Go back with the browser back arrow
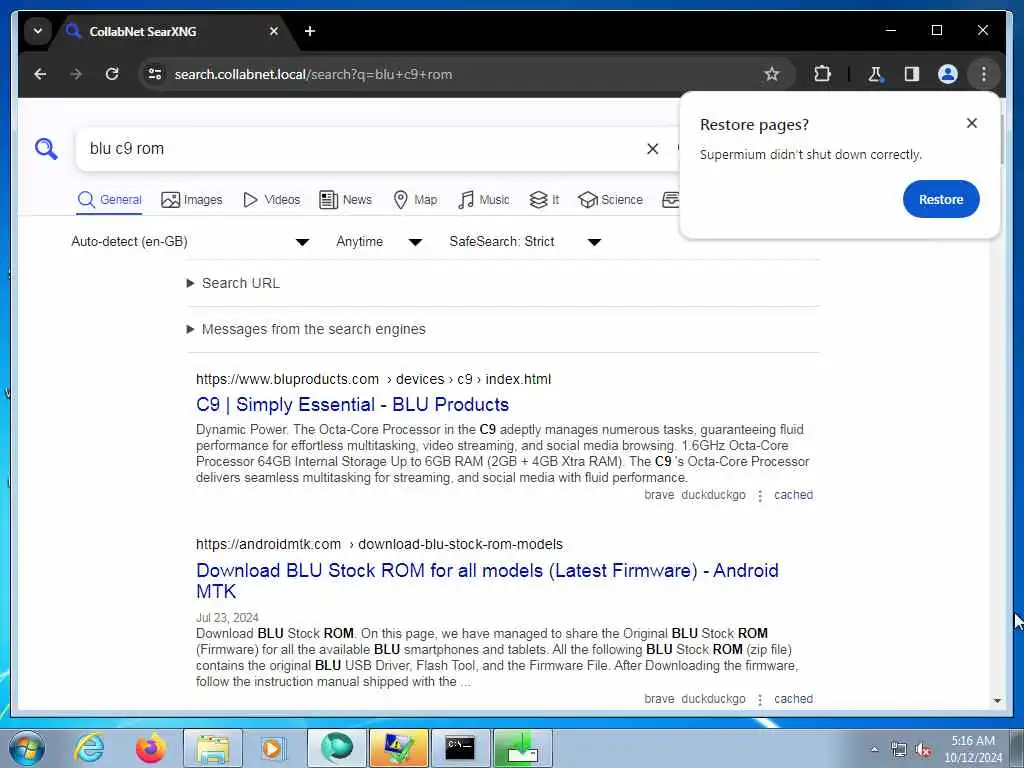The height and width of the screenshot is (768, 1024). coord(40,74)
